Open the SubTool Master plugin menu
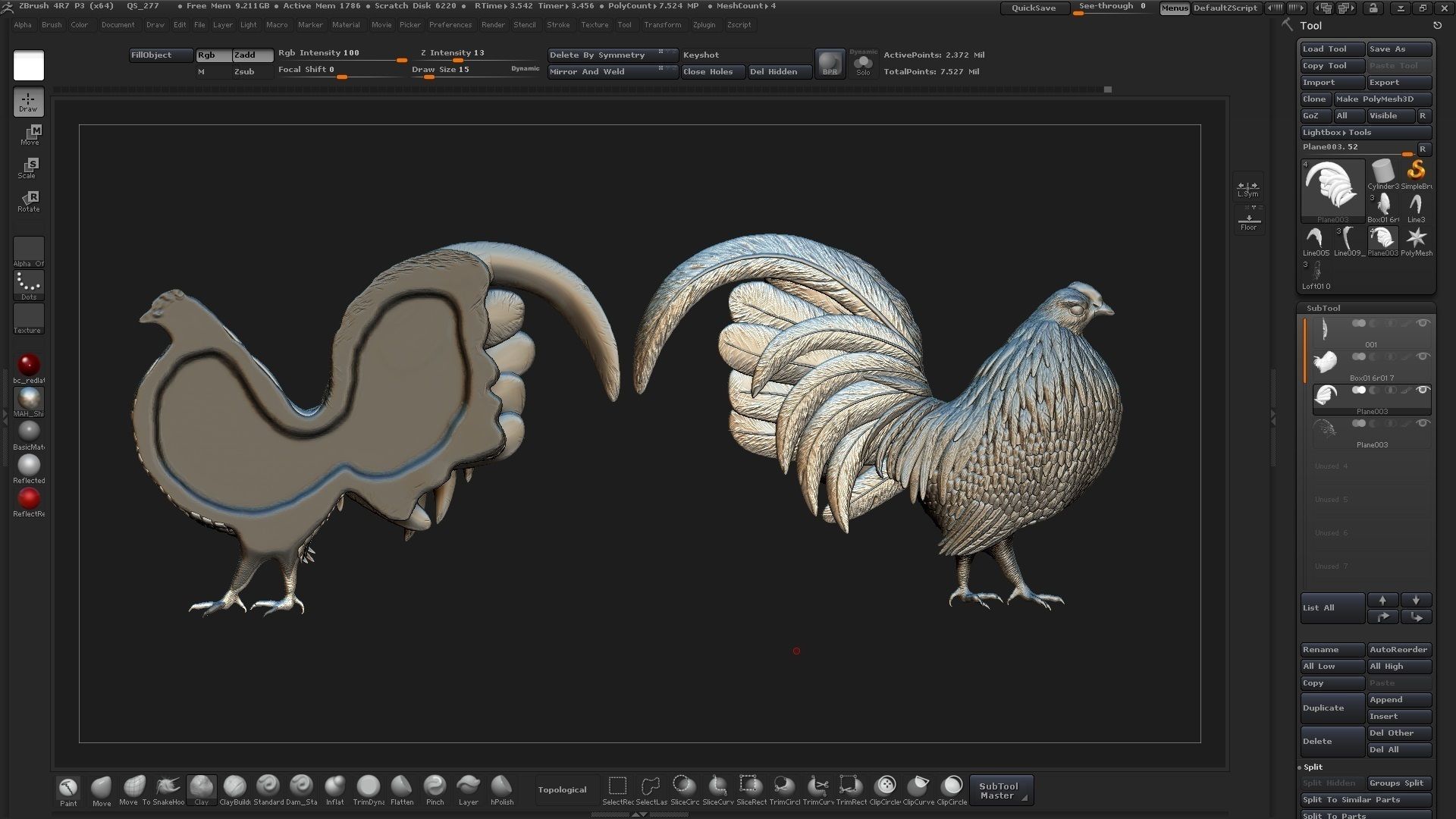The image size is (1456, 819). [1001, 790]
